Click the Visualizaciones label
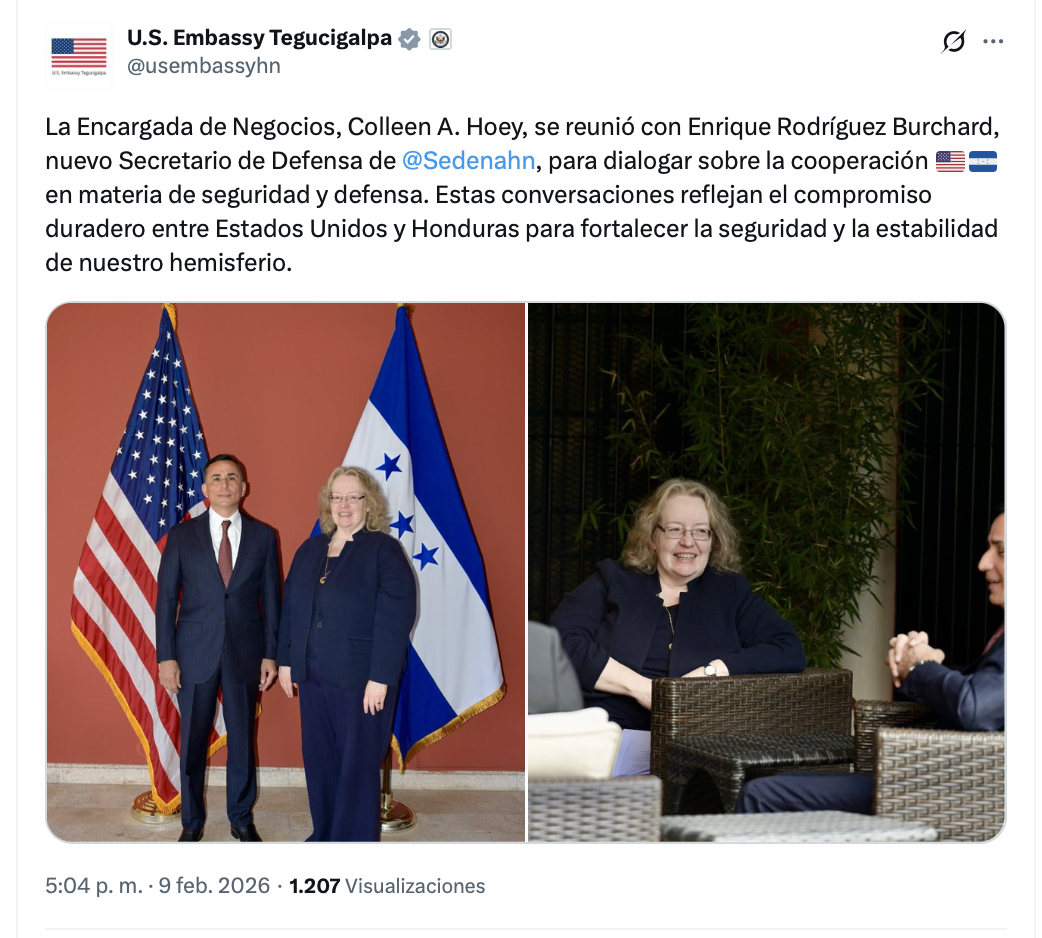The image size is (1042, 938). pyautogui.click(x=415, y=886)
